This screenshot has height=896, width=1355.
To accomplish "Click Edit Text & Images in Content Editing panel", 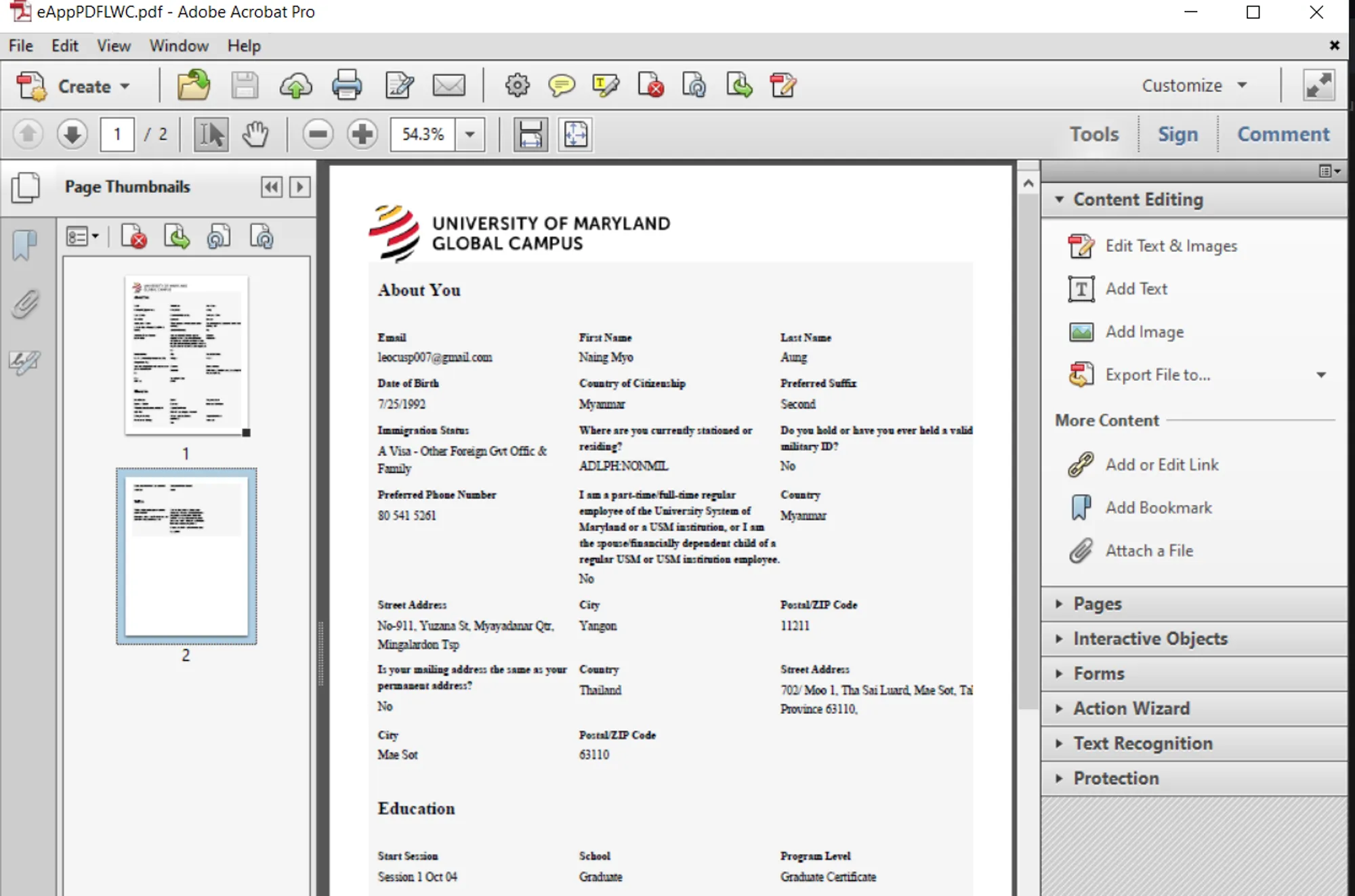I will pos(1153,246).
